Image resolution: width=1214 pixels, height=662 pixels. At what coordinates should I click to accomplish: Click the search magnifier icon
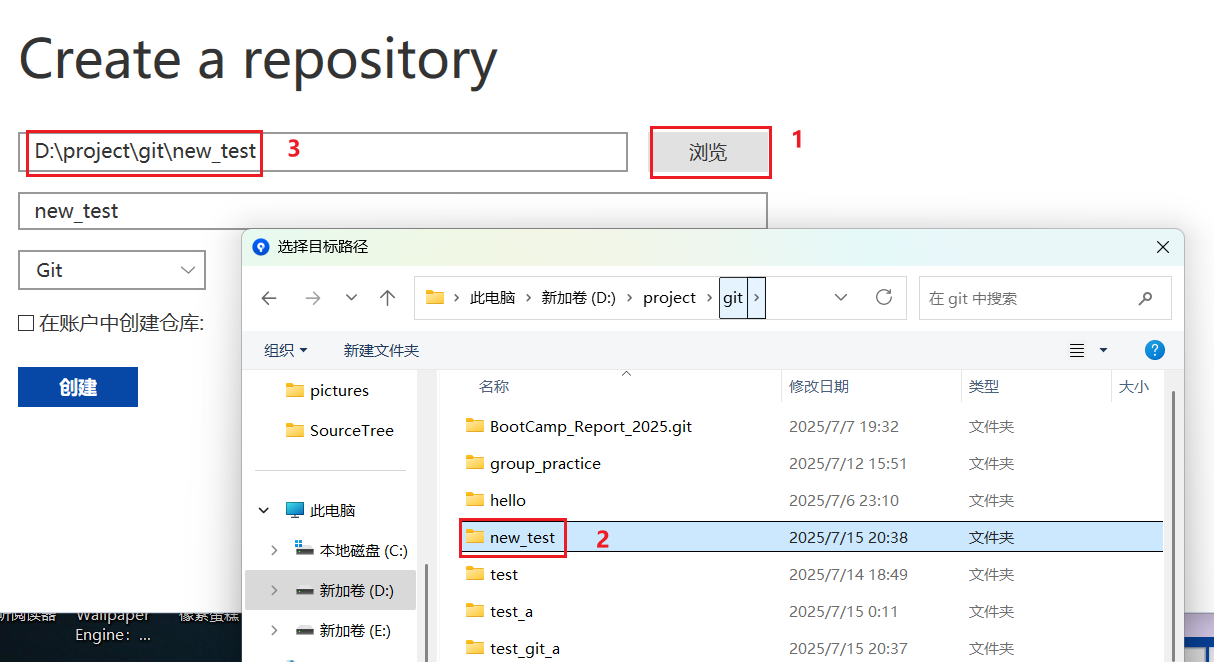[1146, 298]
